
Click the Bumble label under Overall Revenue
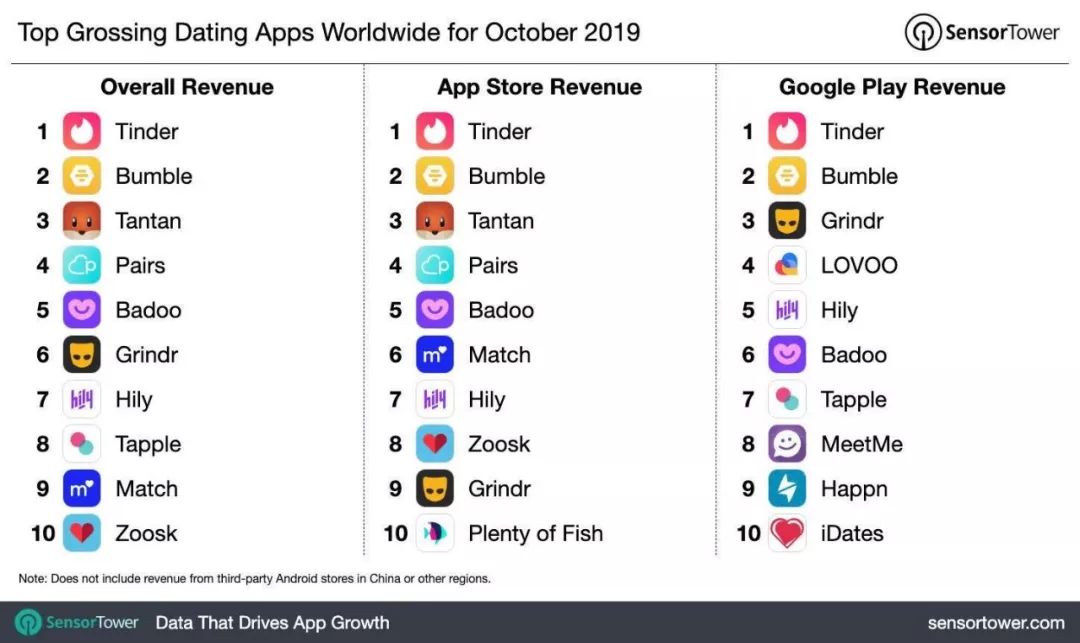[154, 176]
